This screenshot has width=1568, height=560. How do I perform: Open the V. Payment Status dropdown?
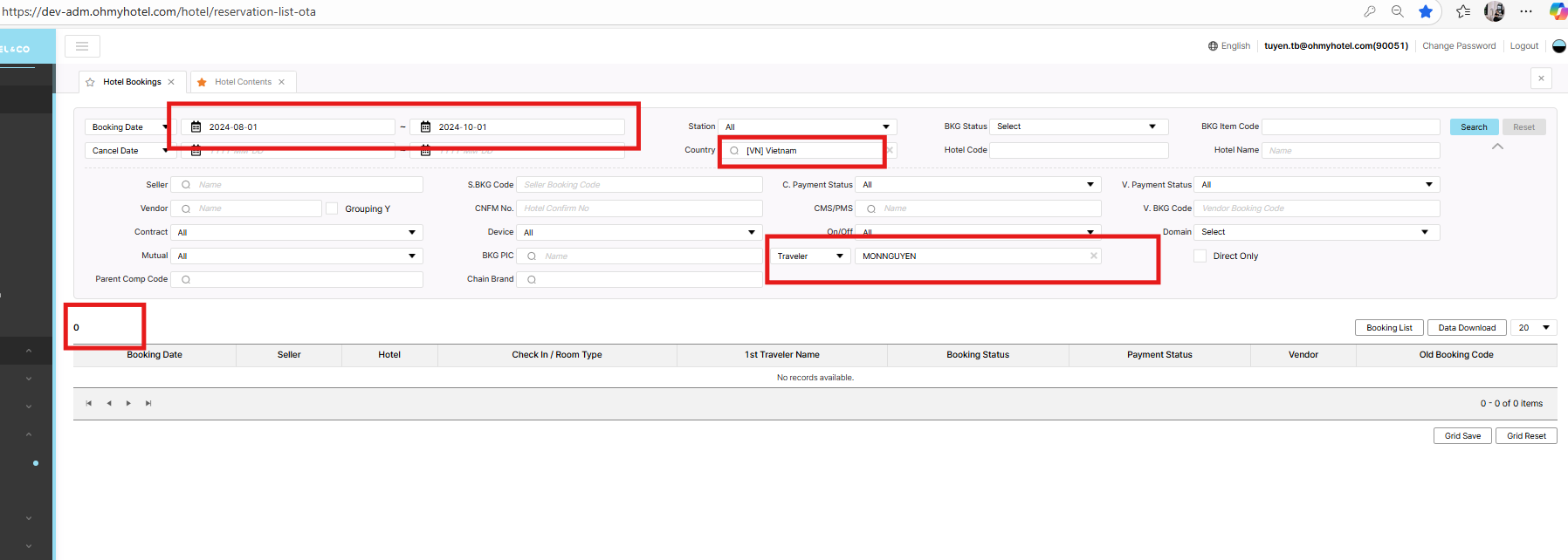[1317, 185]
